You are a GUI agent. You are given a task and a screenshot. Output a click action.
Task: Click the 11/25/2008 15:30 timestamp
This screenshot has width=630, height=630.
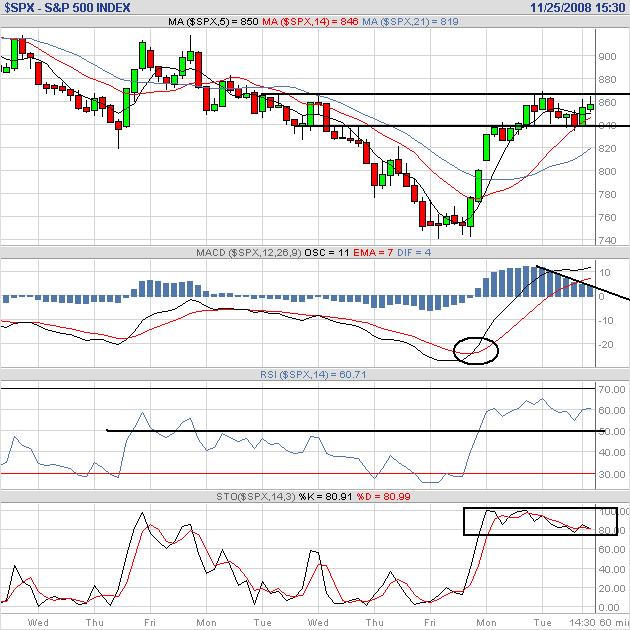click(x=578, y=8)
